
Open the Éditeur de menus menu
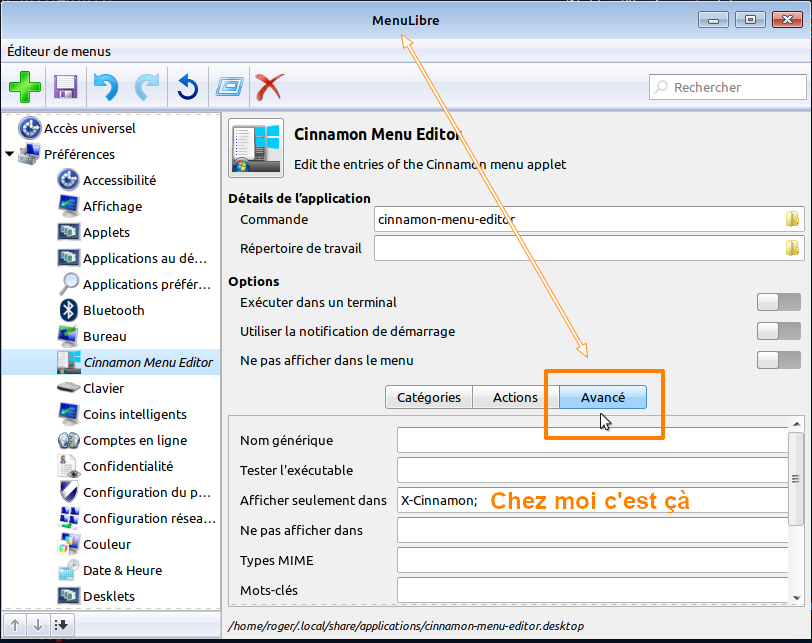59,51
